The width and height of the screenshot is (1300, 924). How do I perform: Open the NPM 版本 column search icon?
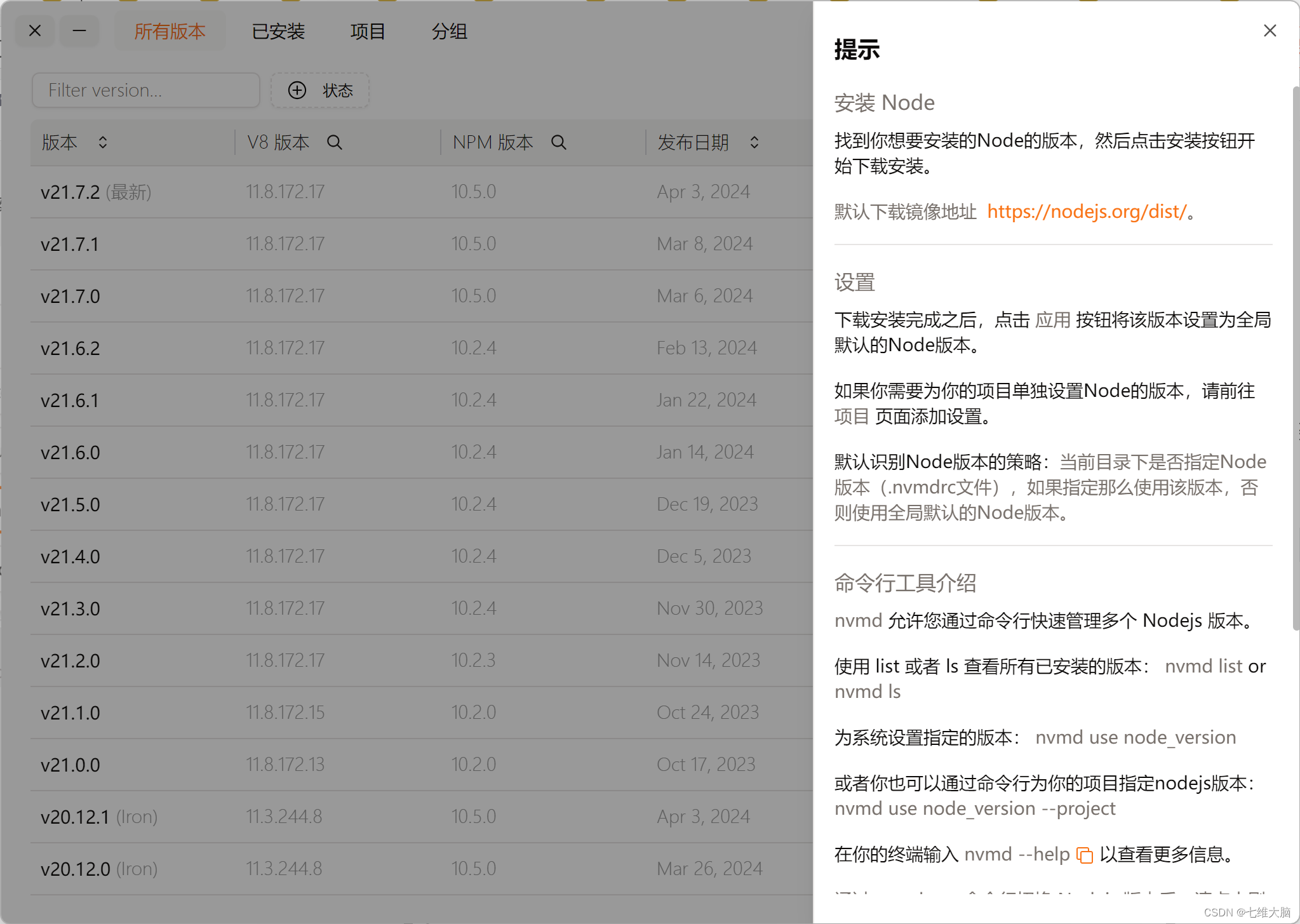tap(559, 142)
